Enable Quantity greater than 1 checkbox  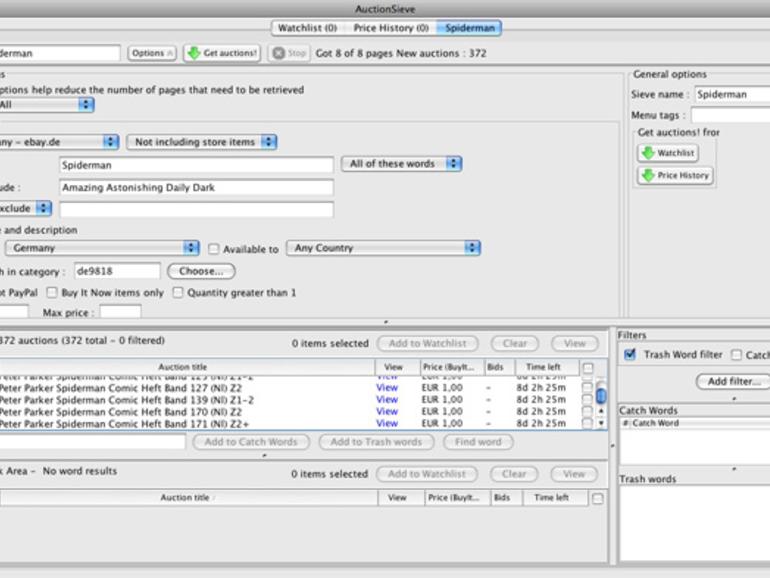click(178, 293)
